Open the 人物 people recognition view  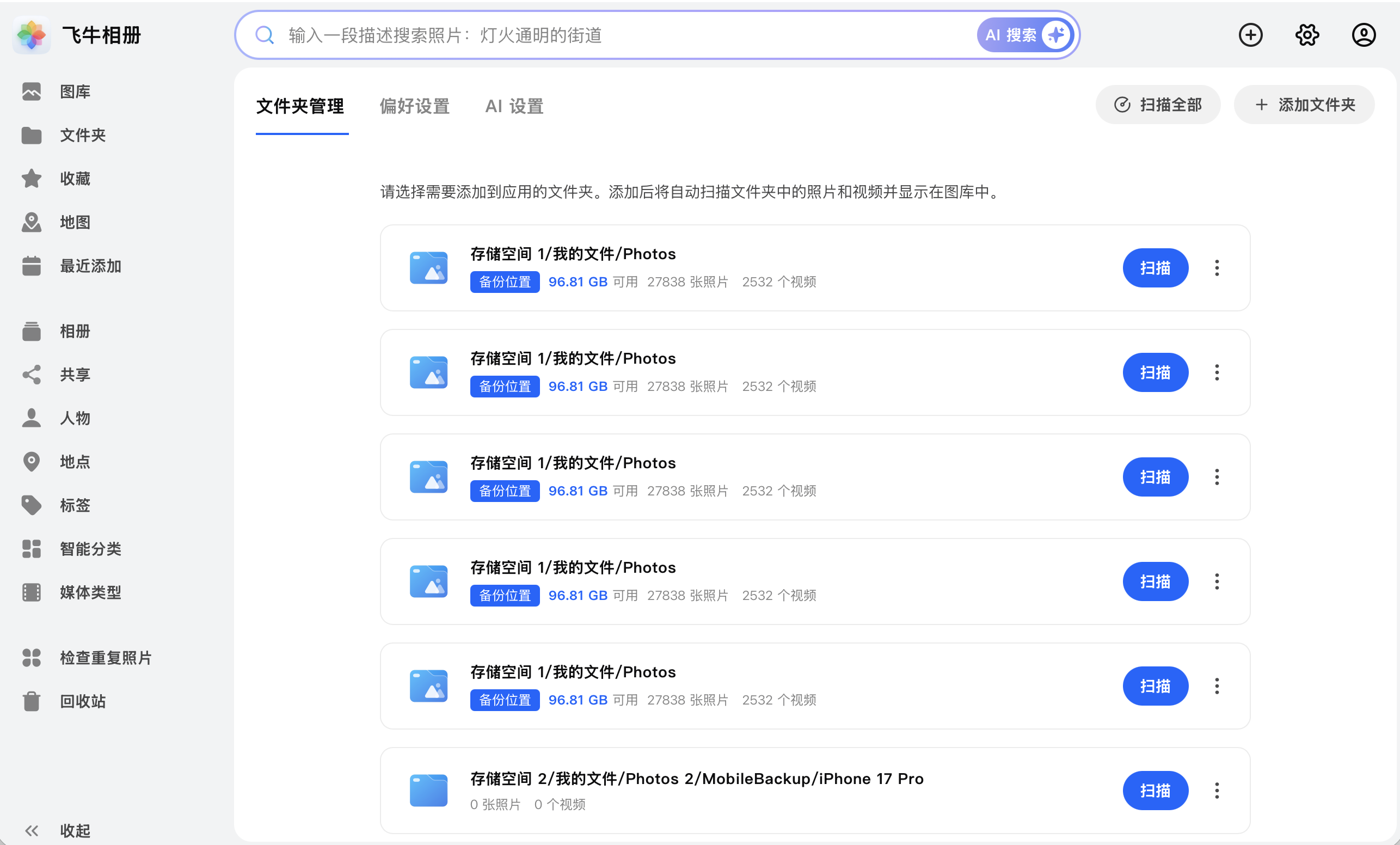click(x=75, y=418)
